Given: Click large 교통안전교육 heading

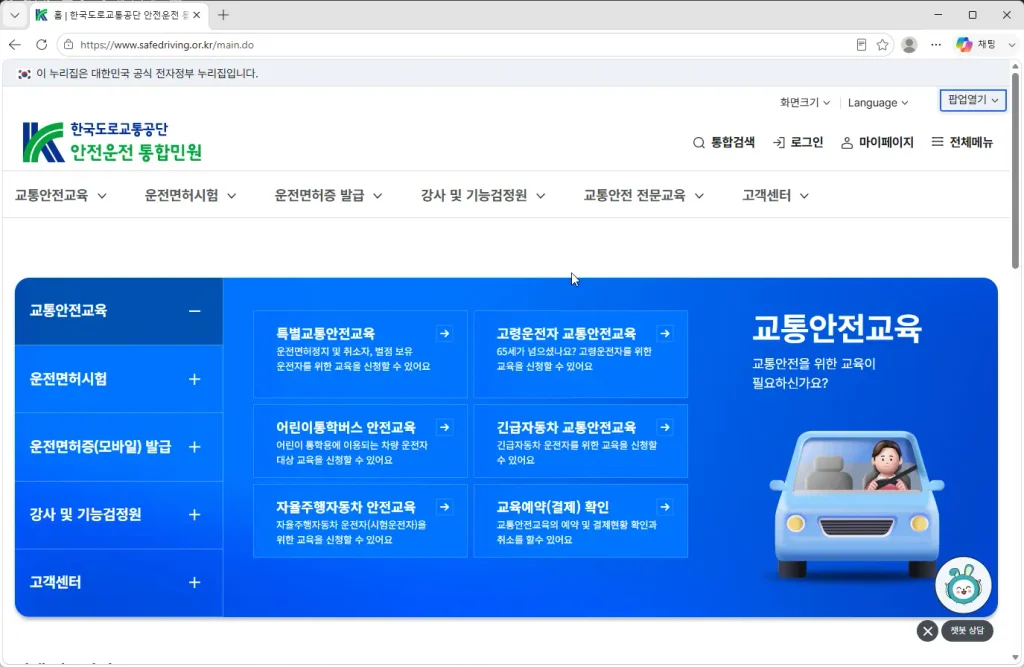Looking at the screenshot, I should coord(837,329).
